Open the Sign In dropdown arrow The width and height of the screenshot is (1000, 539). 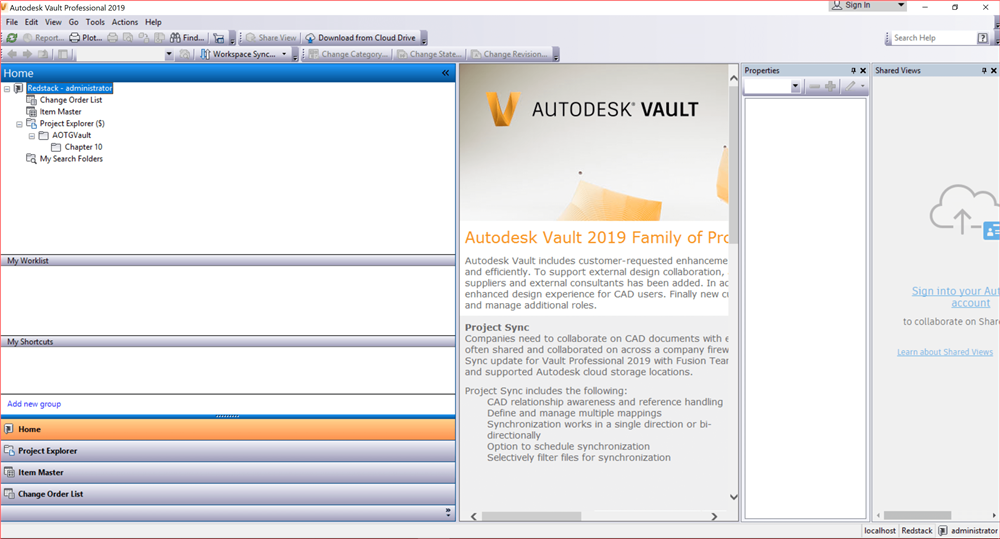point(901,5)
